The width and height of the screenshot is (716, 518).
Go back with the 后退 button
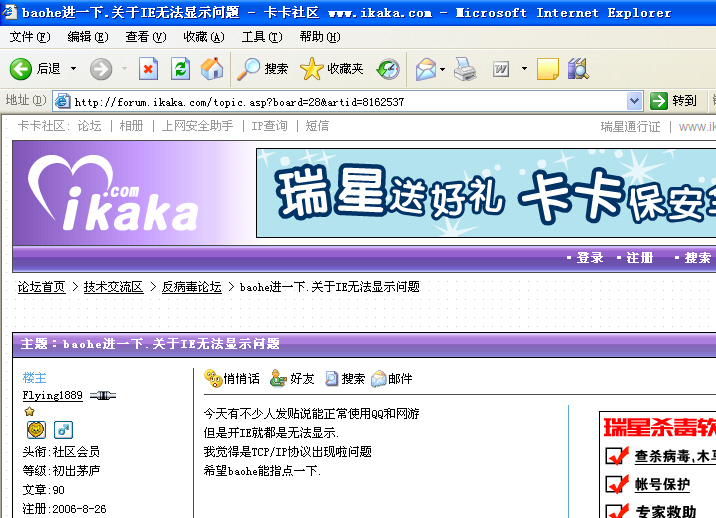coord(35,69)
